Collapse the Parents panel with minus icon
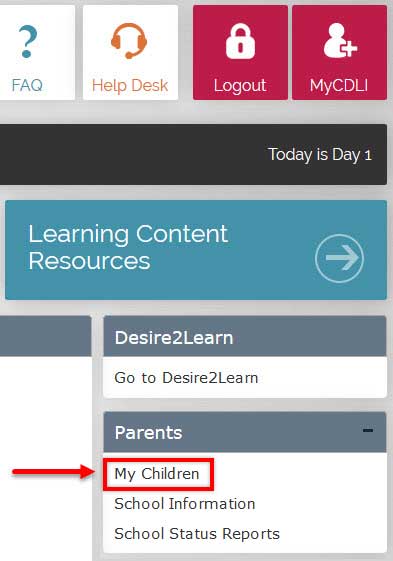This screenshot has width=393, height=561. pos(368,430)
